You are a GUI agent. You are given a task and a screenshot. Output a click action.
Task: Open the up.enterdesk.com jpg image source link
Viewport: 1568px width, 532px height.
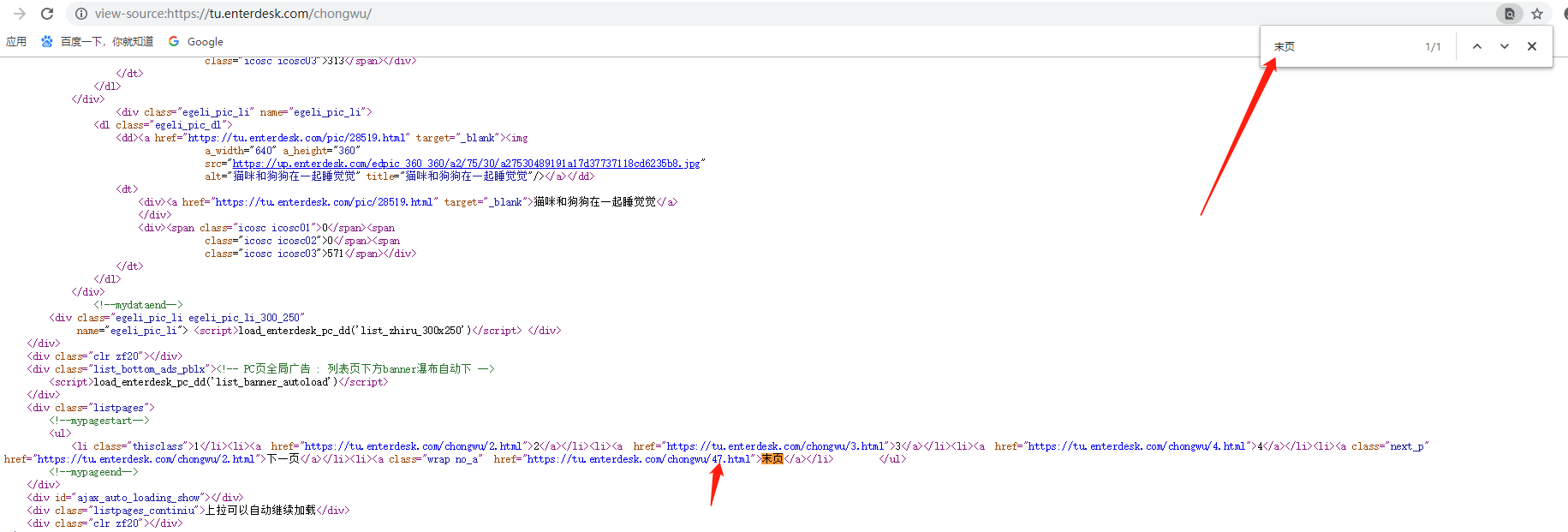coord(466,164)
